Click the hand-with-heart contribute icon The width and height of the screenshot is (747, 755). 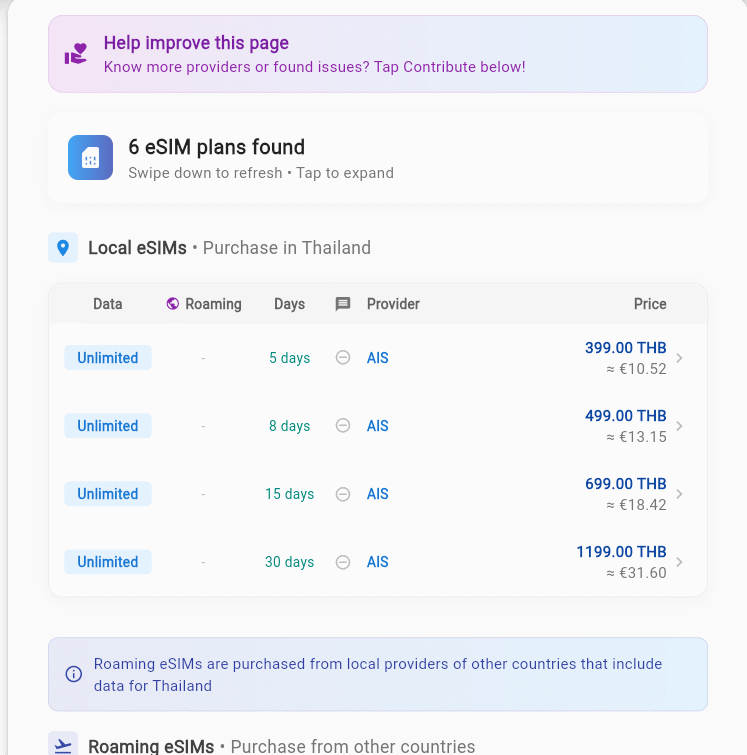click(76, 53)
